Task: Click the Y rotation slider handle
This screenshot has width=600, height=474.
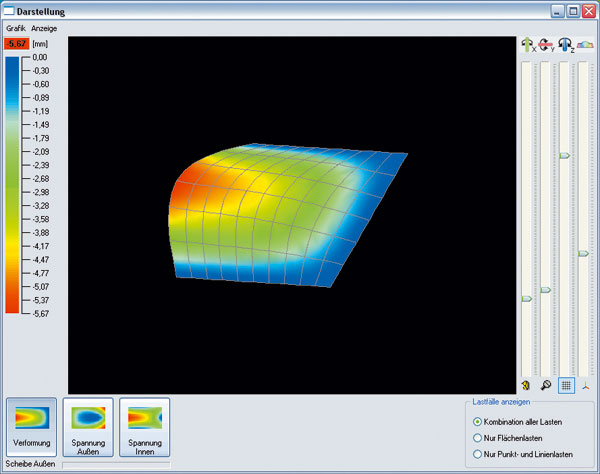Action: pos(546,290)
